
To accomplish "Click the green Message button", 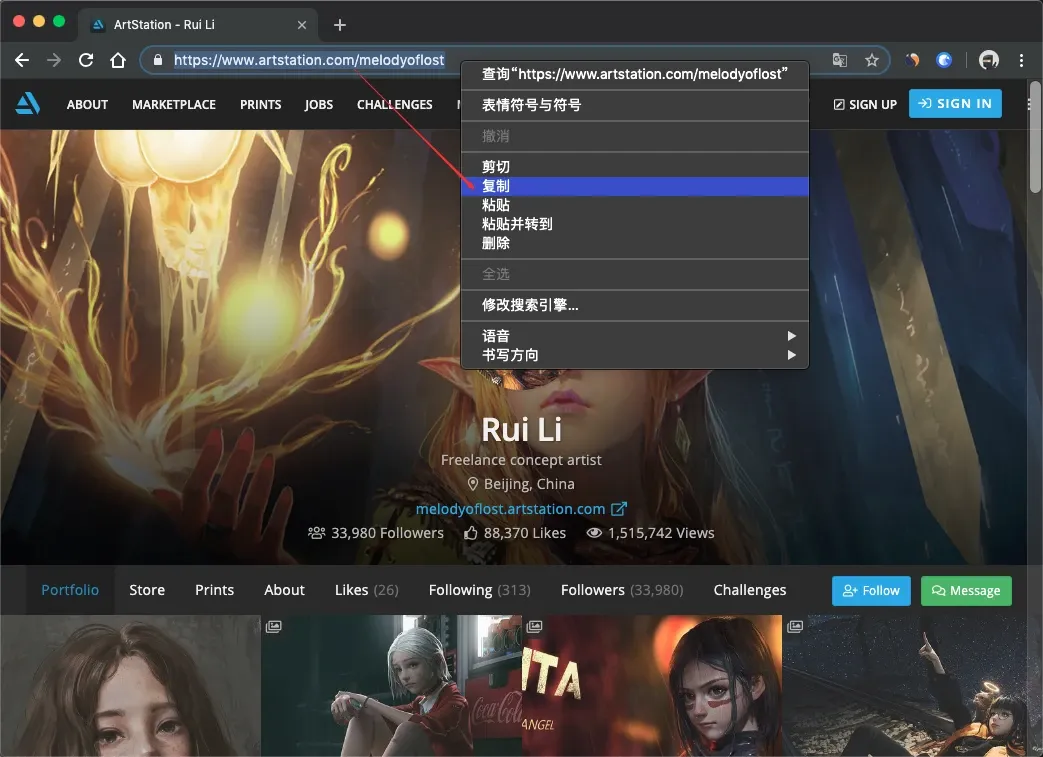I will pyautogui.click(x=966, y=591).
